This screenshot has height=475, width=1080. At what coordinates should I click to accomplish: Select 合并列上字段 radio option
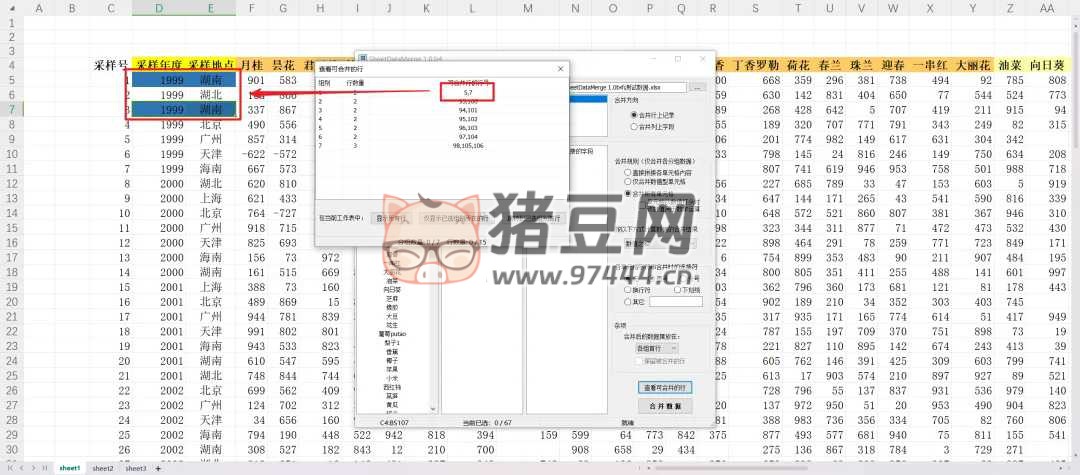click(x=634, y=127)
